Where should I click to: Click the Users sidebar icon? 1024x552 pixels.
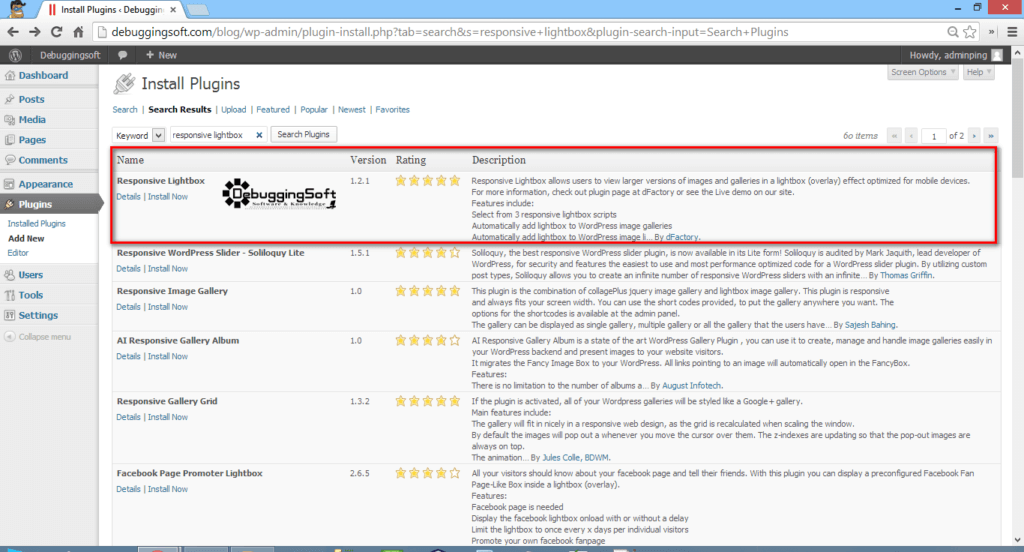(x=10, y=275)
